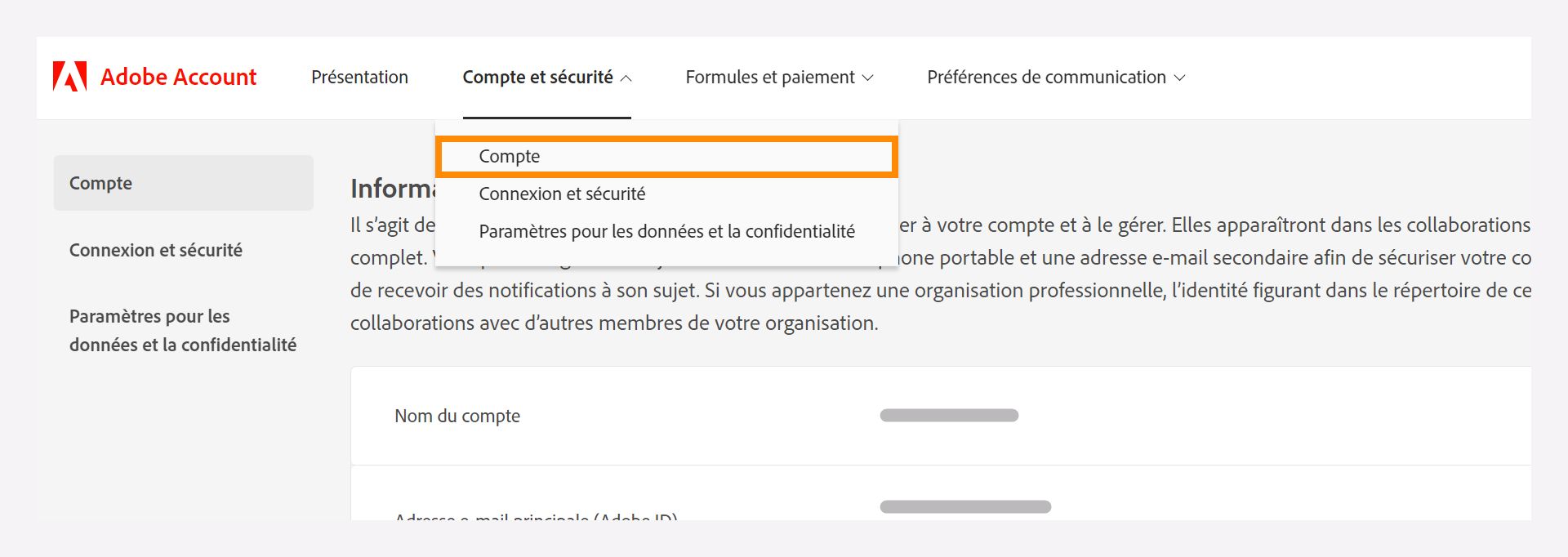Click the "Nom du compte" row

[x=457, y=416]
